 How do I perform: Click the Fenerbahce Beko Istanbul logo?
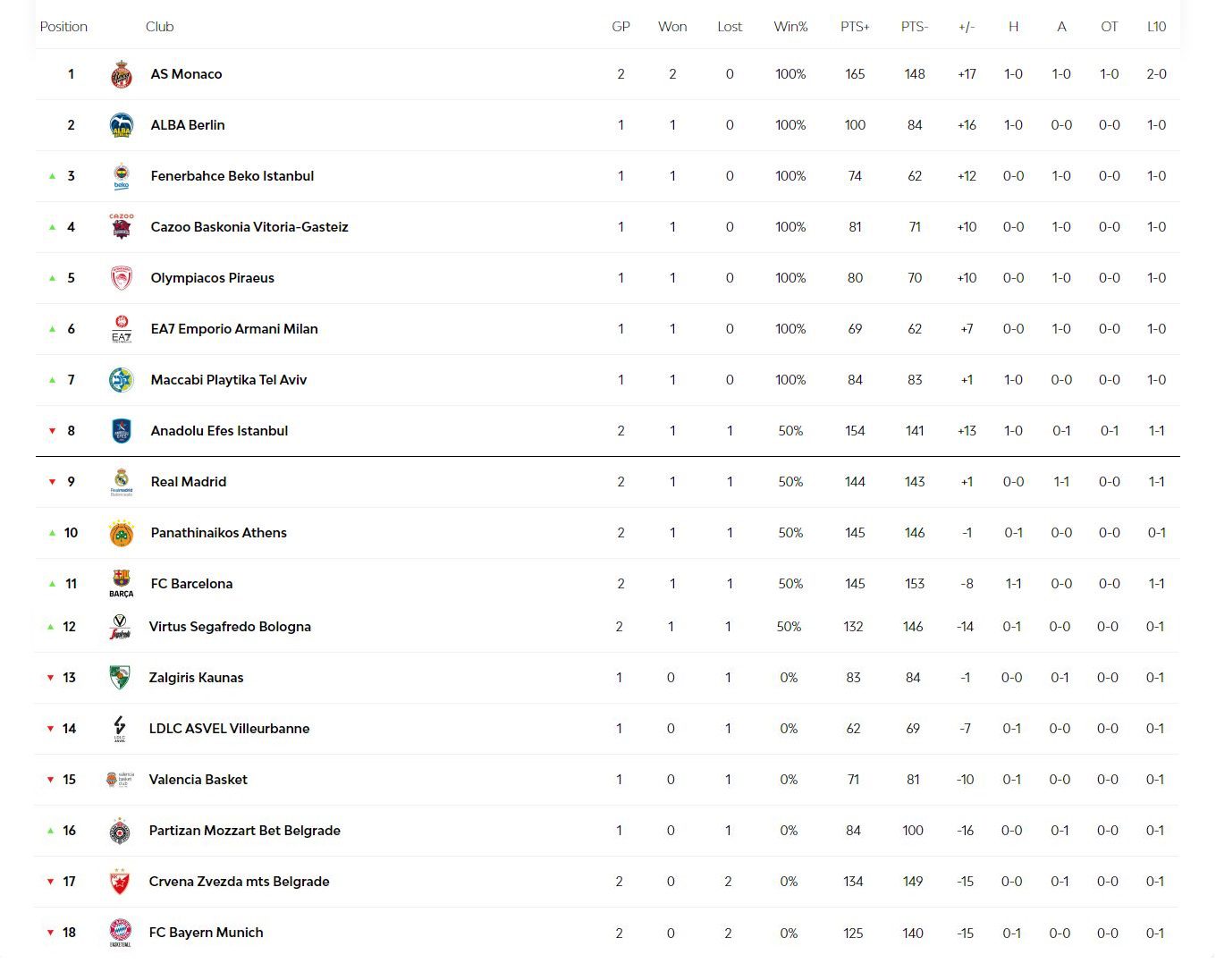pos(122,177)
